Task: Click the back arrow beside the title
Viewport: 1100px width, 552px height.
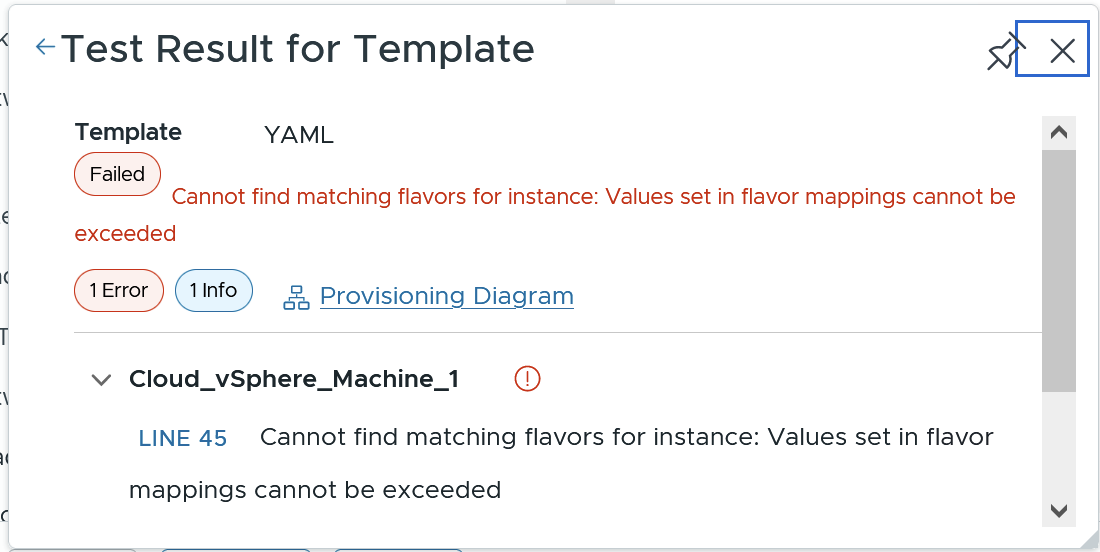Action: point(45,47)
